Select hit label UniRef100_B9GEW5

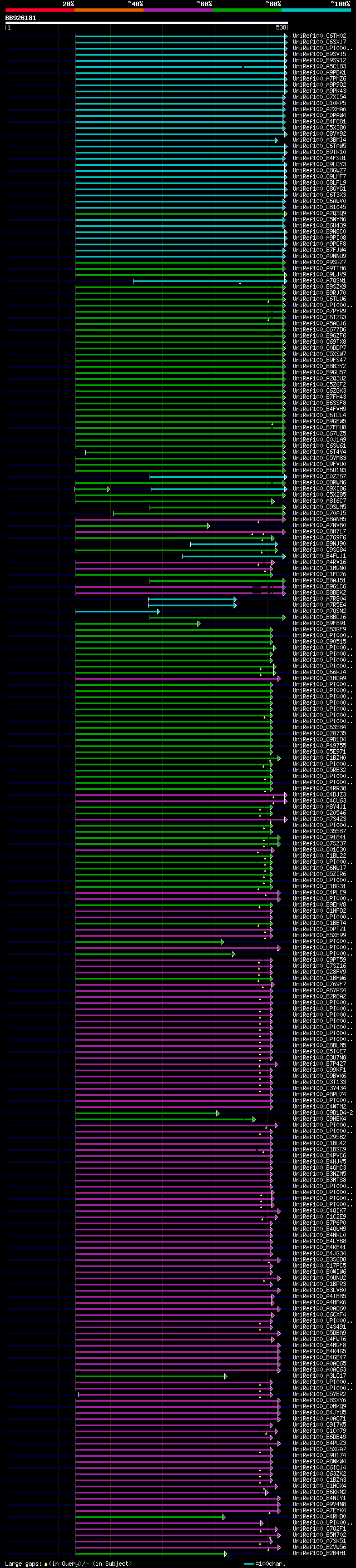click(319, 421)
